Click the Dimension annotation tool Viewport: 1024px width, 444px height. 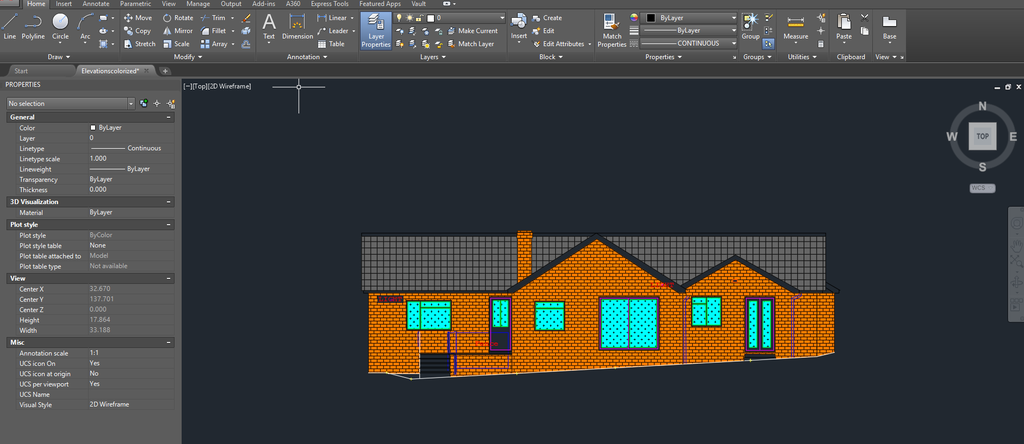pyautogui.click(x=297, y=26)
